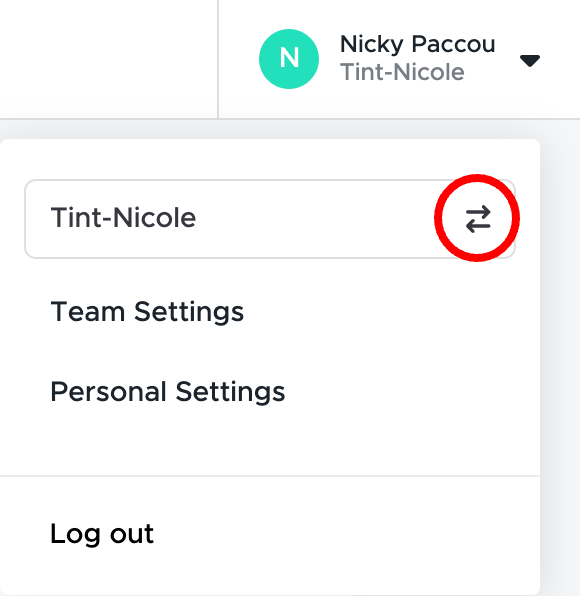Click blank space between Tint-Nicole text and swap icon
This screenshot has width=580, height=596.
(327, 219)
